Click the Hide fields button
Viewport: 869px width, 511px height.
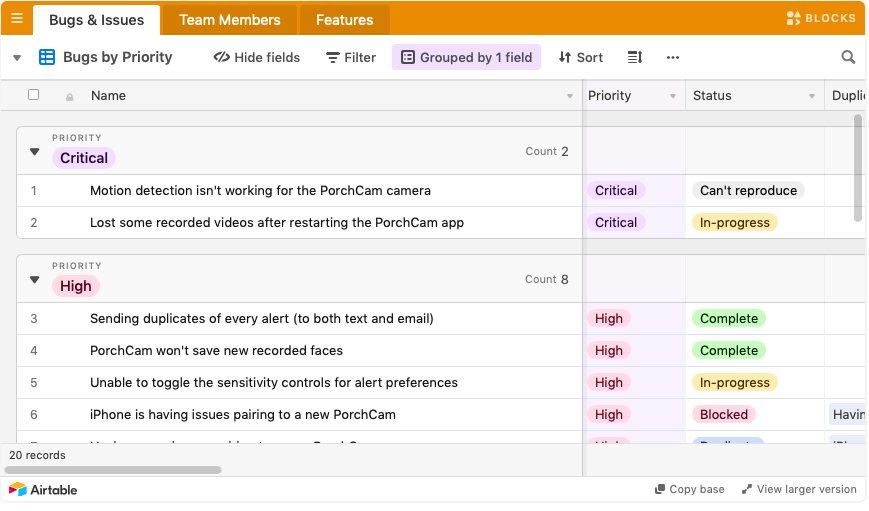pos(257,57)
